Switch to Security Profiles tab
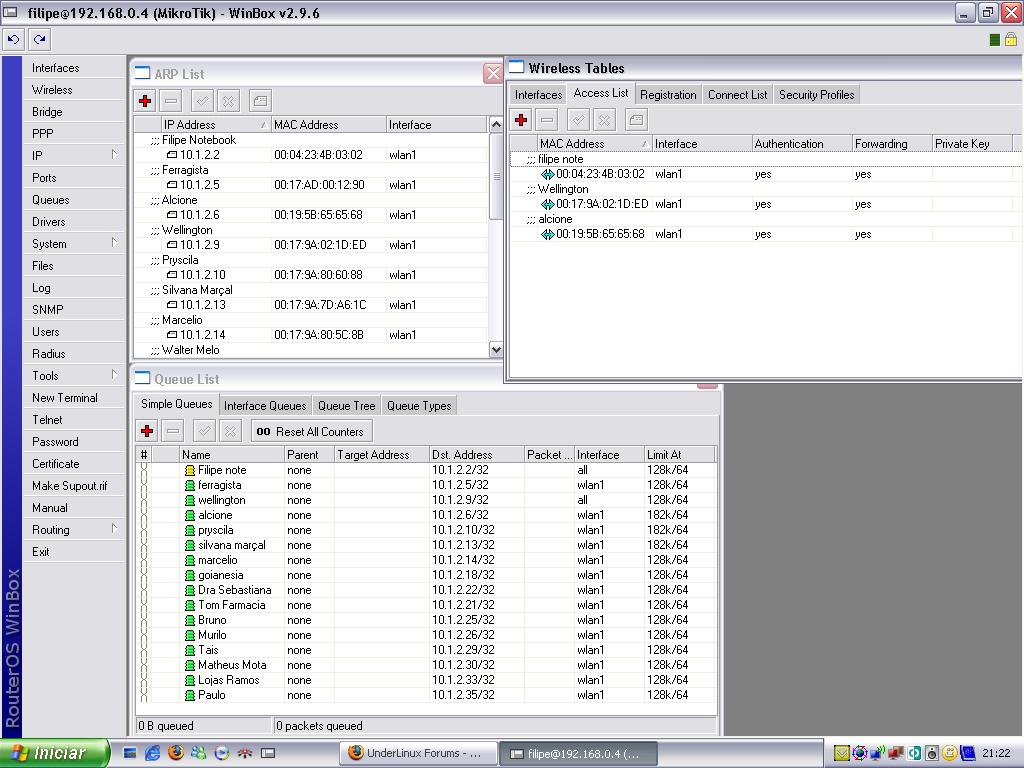1024x768 pixels. tap(816, 95)
